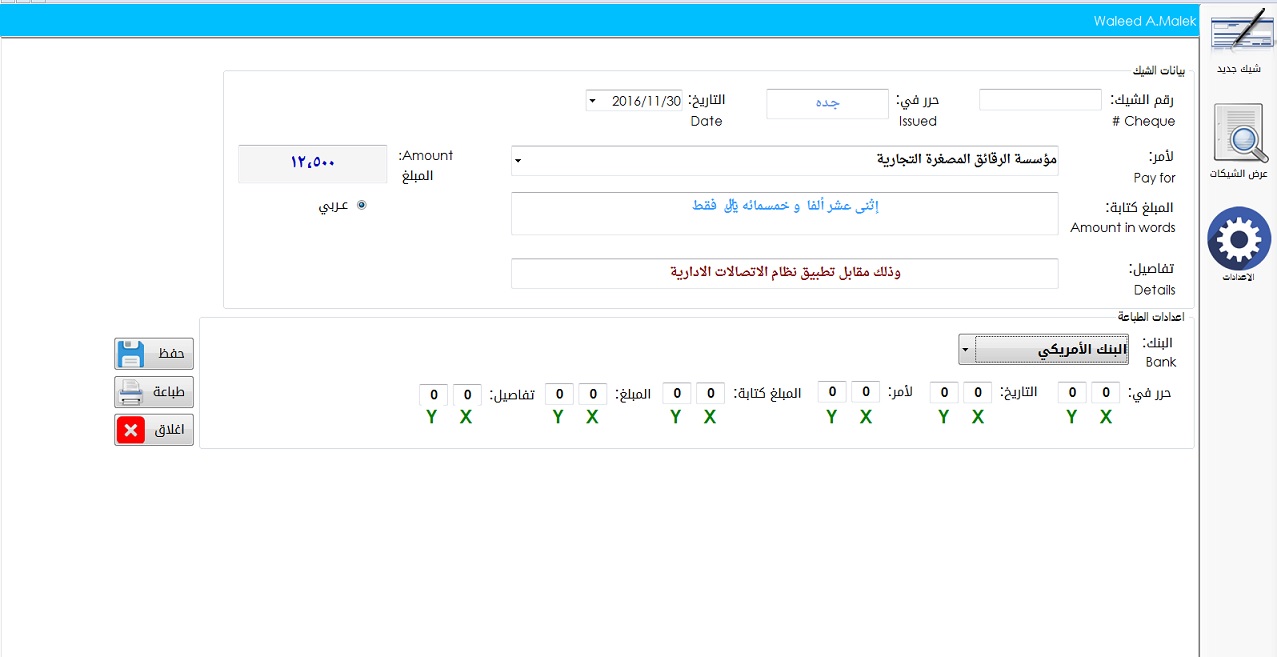This screenshot has height=657, width=1277.
Task: Expand the Bank (البنك) dropdown
Action: pos(966,350)
